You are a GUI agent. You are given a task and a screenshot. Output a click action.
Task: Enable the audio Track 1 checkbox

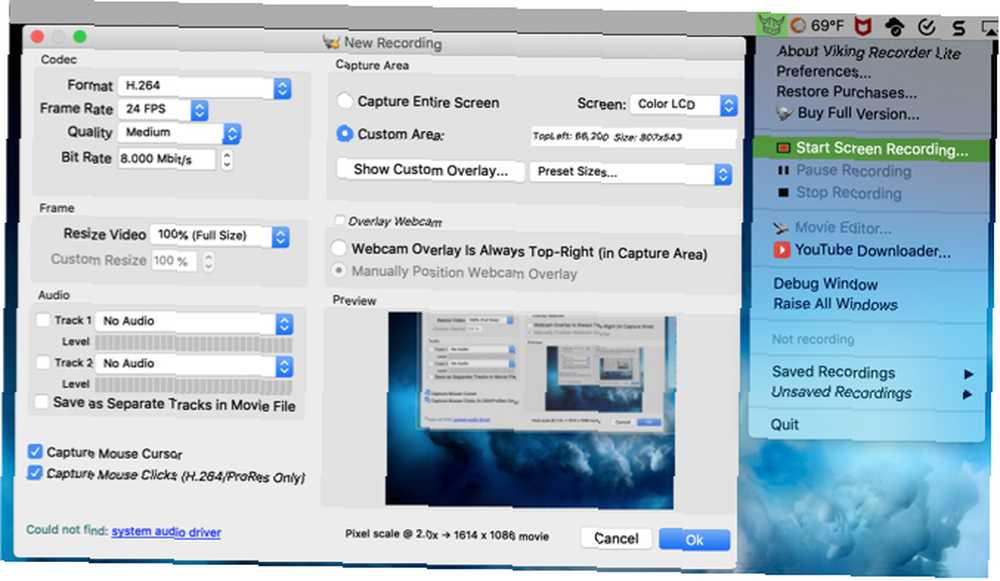[x=43, y=320]
